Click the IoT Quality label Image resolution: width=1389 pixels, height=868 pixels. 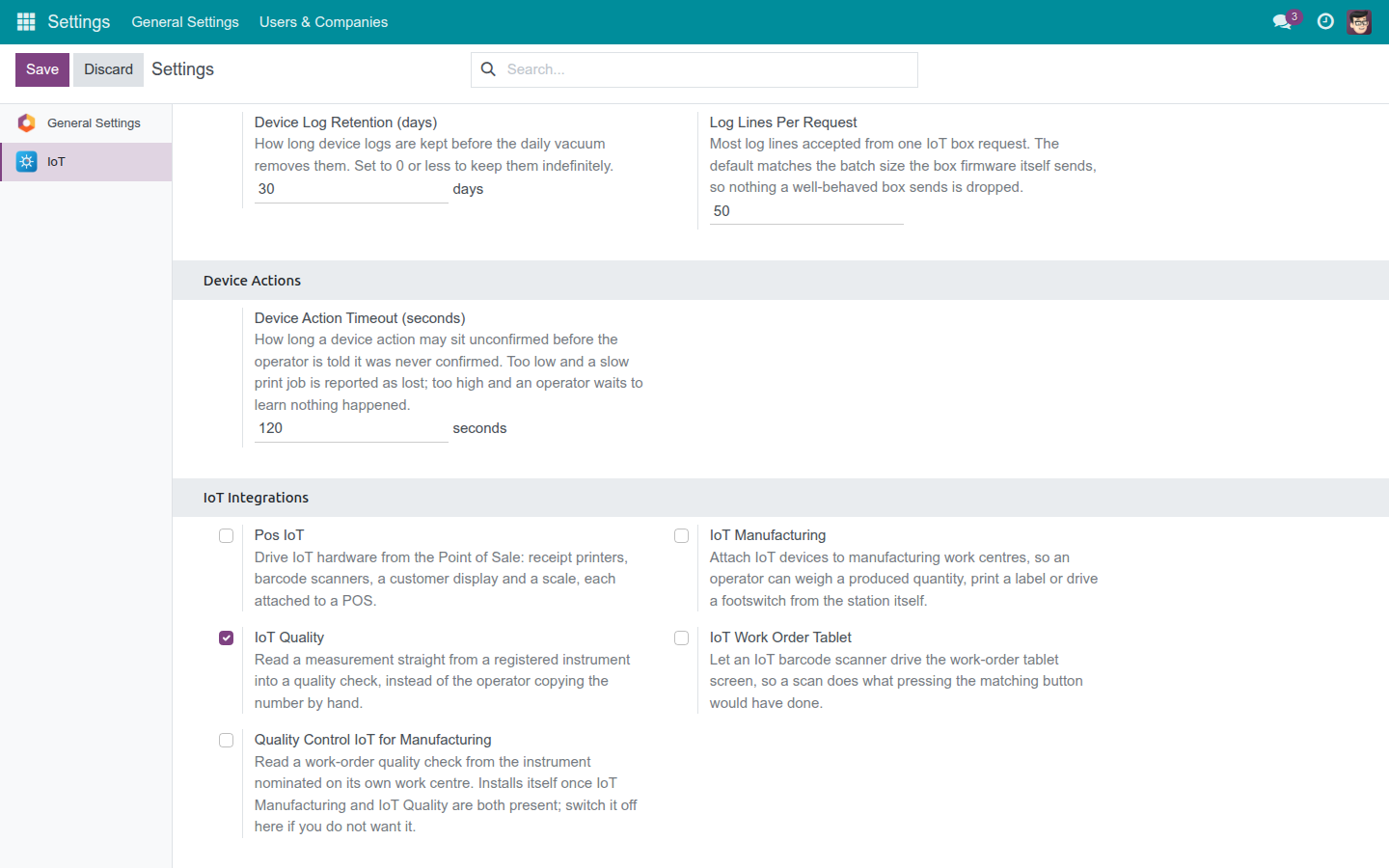click(x=289, y=637)
